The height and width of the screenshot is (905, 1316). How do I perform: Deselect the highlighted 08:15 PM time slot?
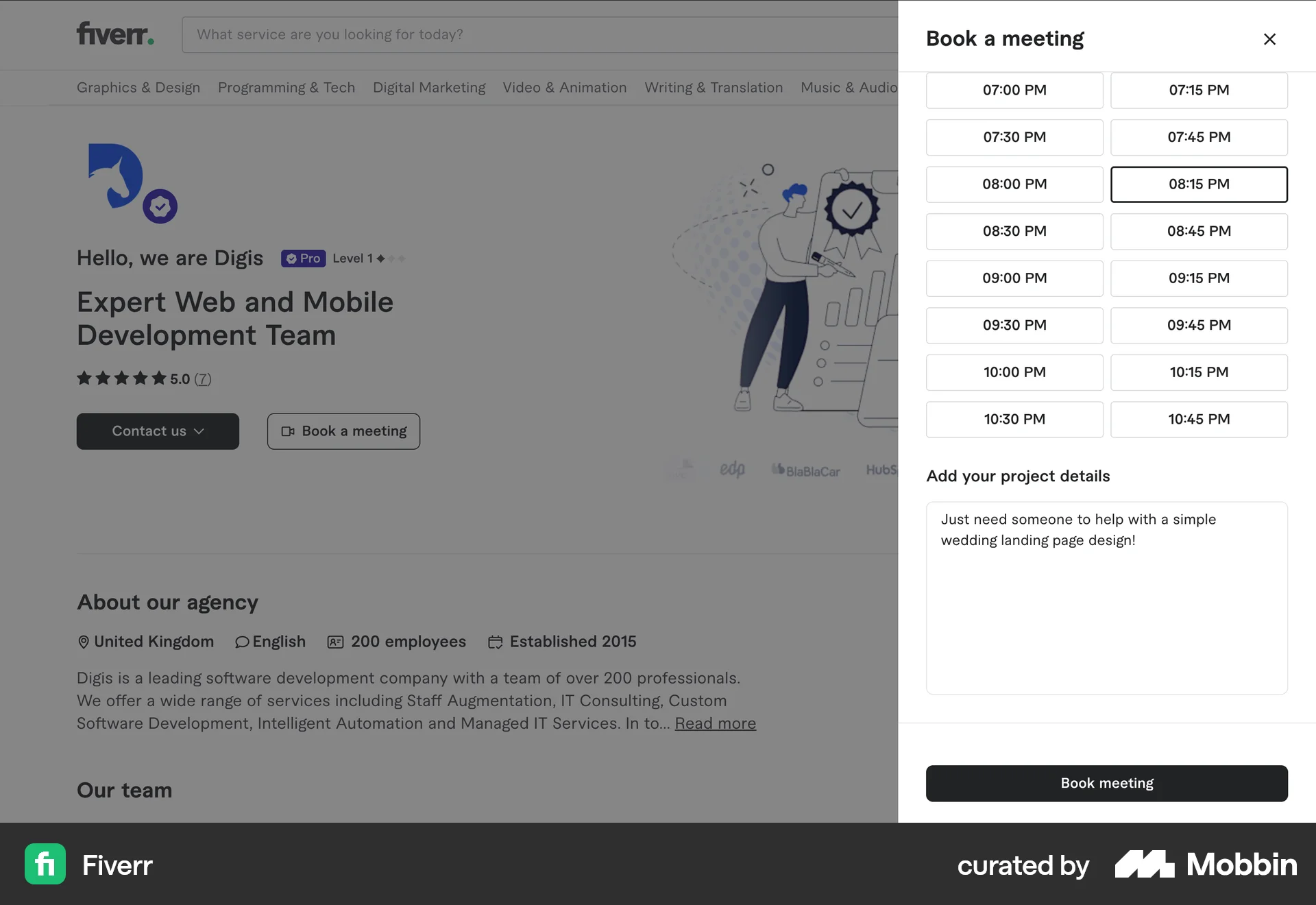[1199, 184]
